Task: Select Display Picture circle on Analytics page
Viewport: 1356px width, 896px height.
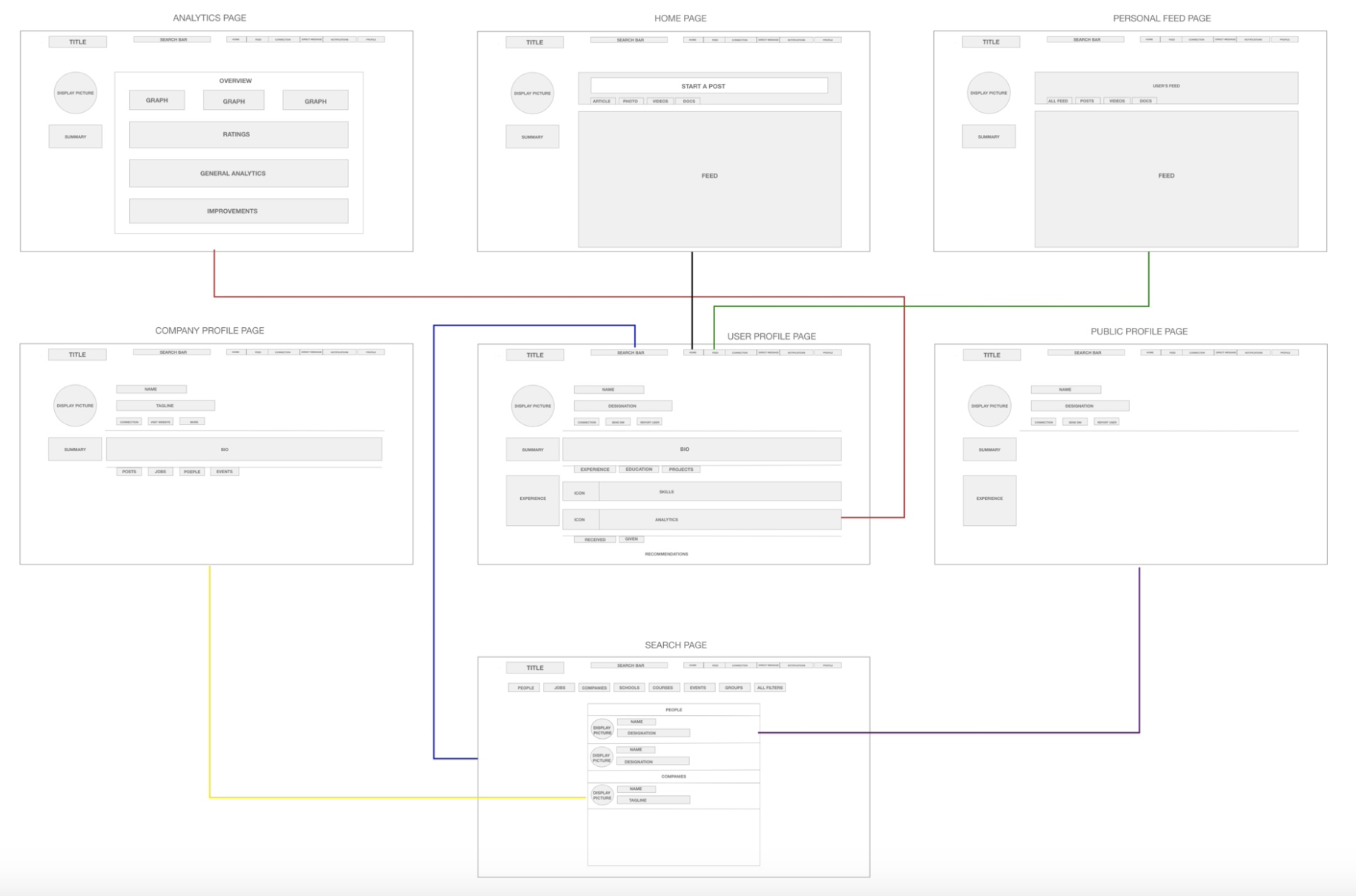Action: tap(75, 93)
